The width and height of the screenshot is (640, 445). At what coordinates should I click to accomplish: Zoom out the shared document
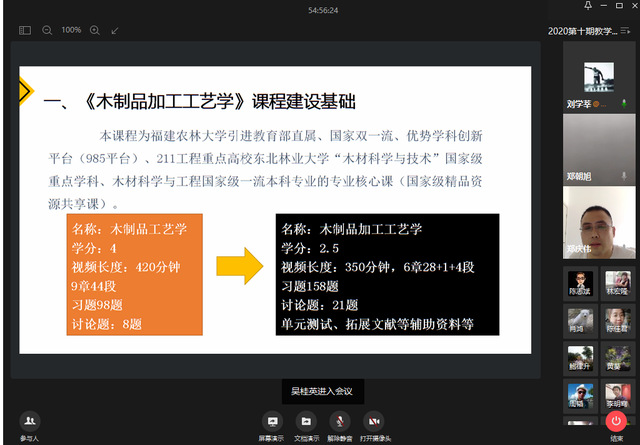(47, 31)
